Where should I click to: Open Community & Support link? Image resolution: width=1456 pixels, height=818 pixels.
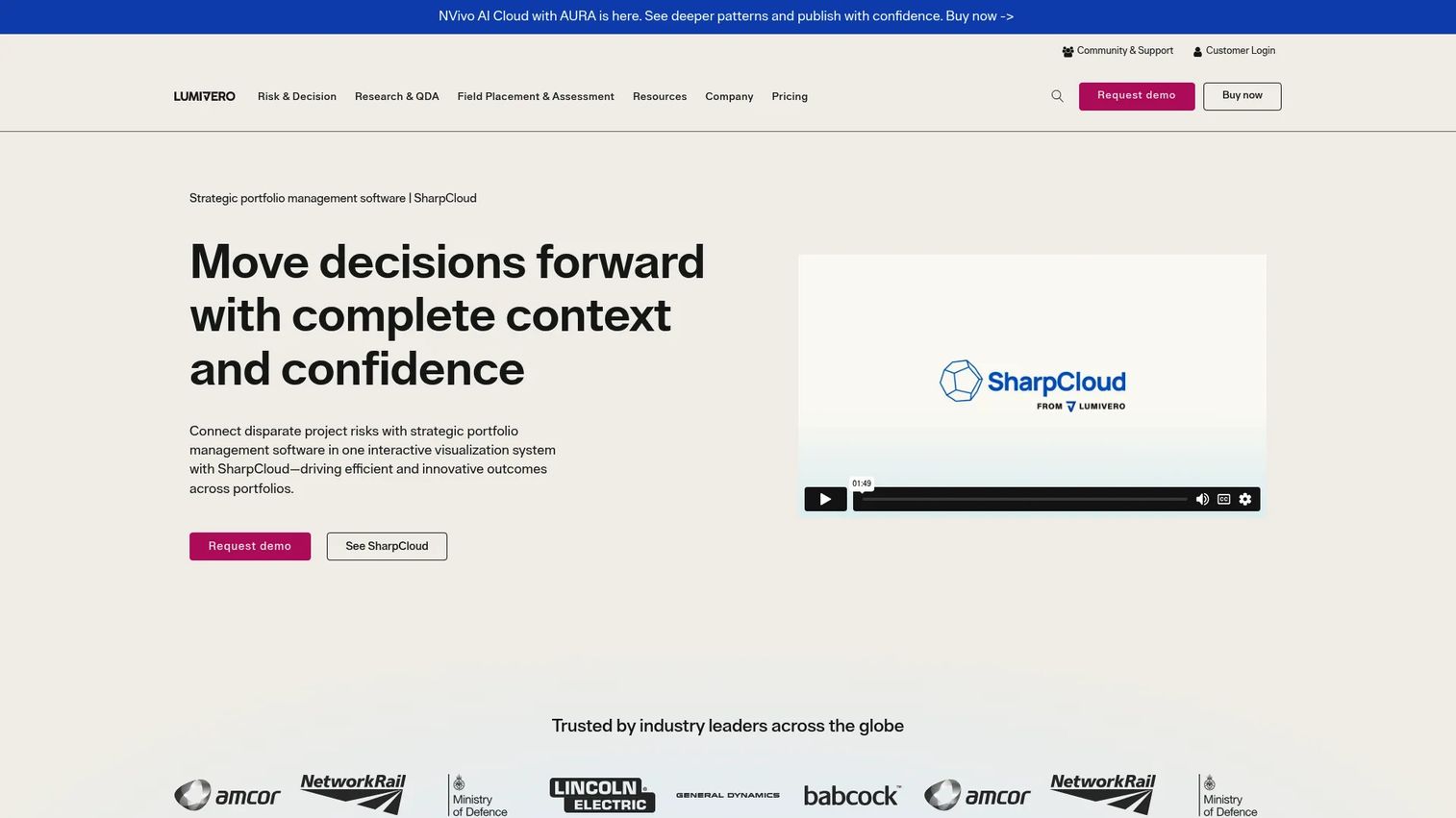pos(1117,51)
